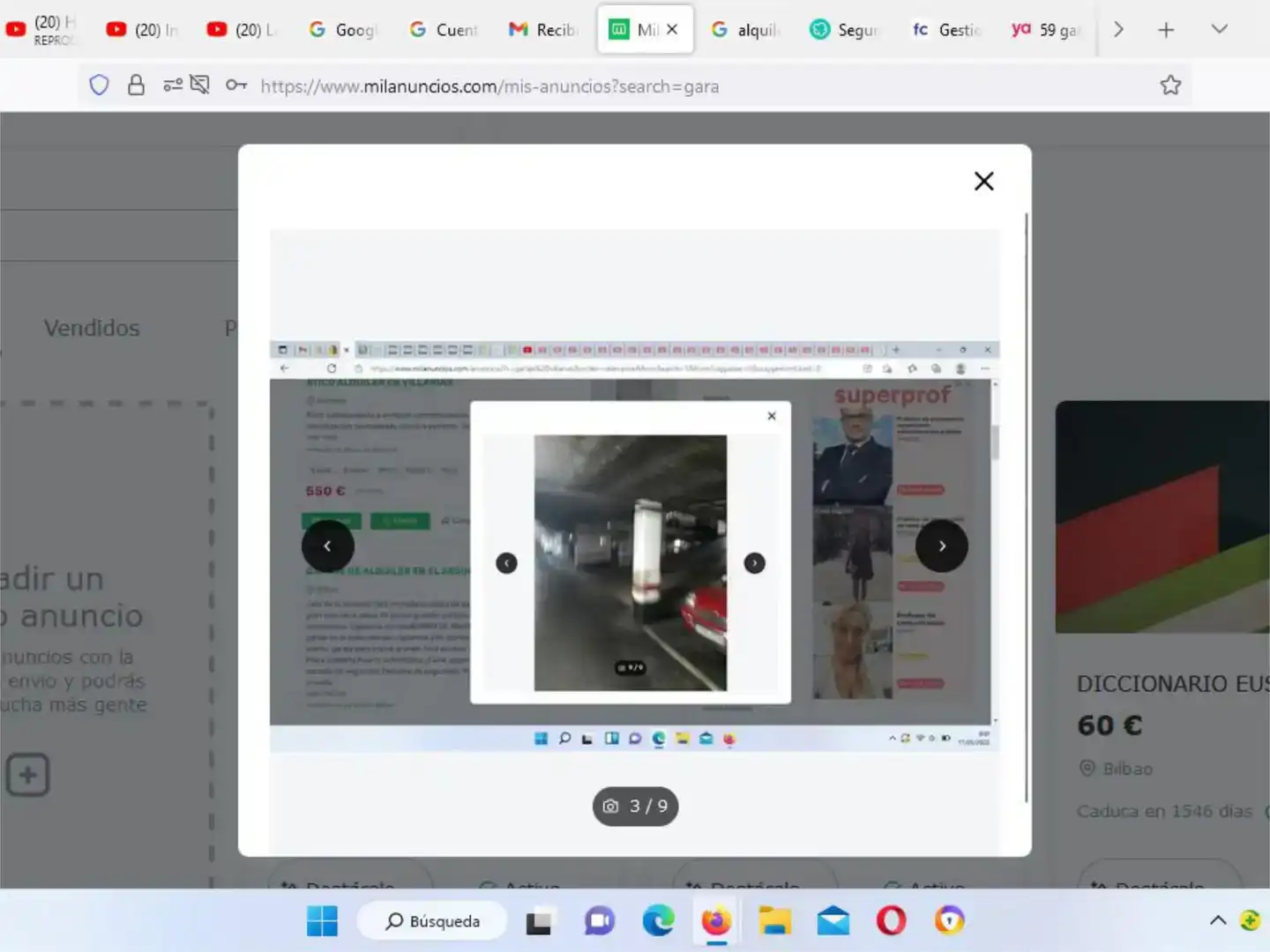Click the 3 / 9 photo counter badge
Viewport: 1270px width, 952px height.
[x=635, y=806]
